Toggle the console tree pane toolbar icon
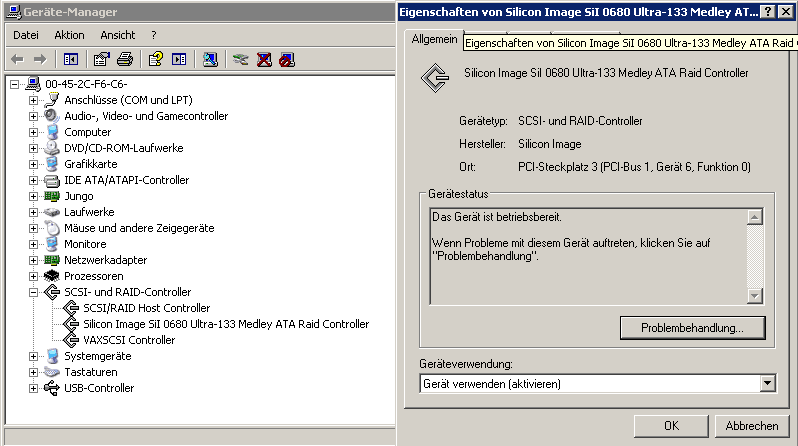Viewport: 798px width, 446px height. (x=71, y=60)
